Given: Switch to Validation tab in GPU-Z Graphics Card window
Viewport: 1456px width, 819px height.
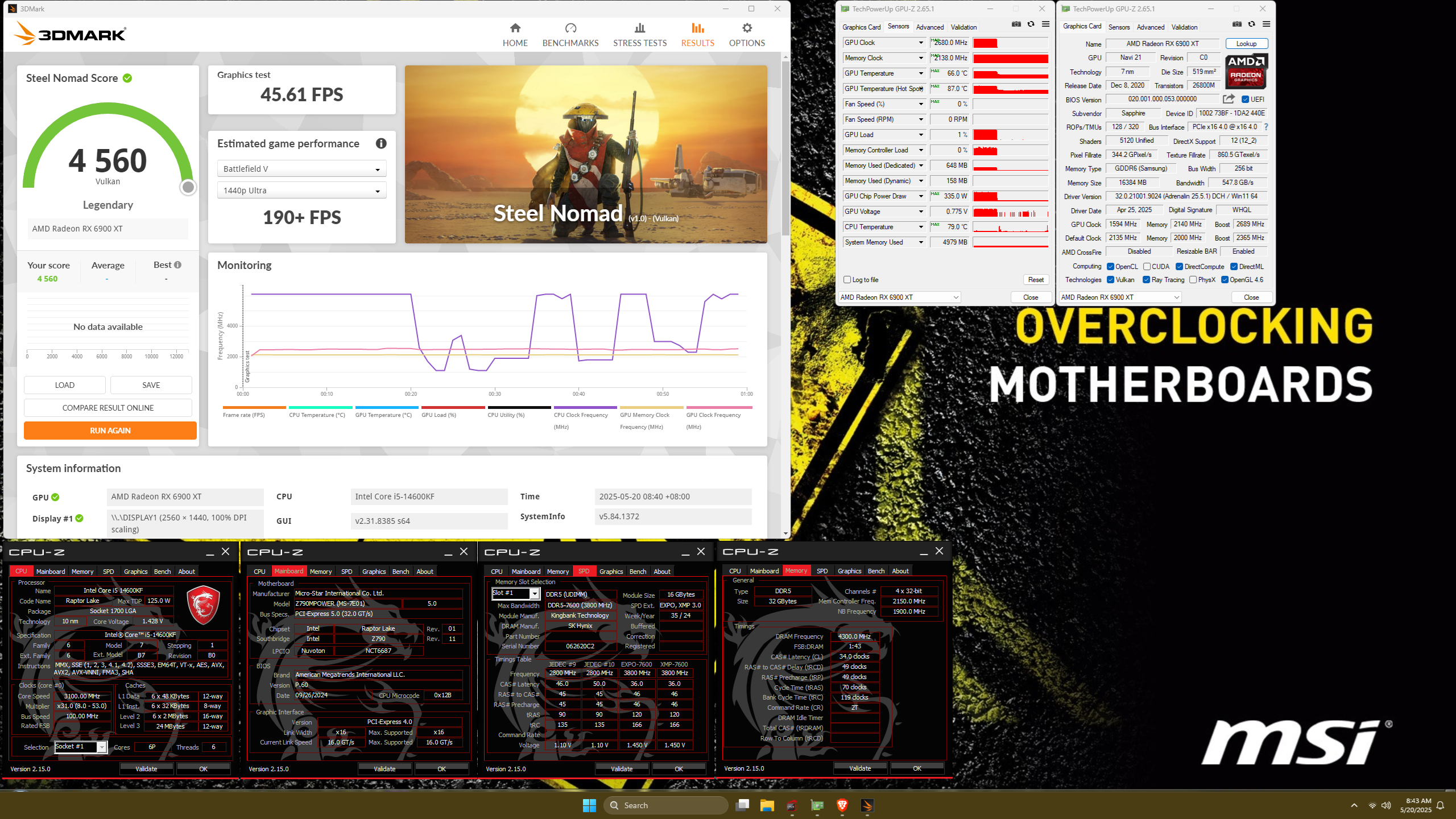Looking at the screenshot, I should tap(1184, 27).
